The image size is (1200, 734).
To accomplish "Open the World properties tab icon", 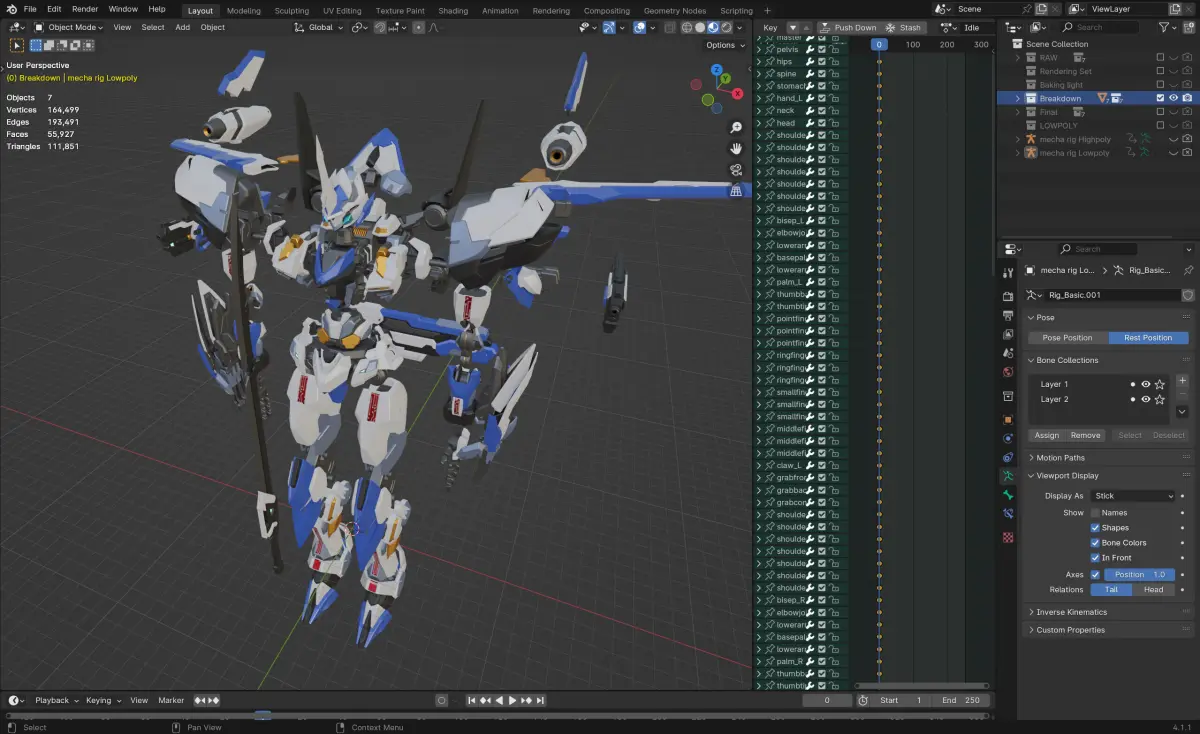I will (x=1008, y=372).
